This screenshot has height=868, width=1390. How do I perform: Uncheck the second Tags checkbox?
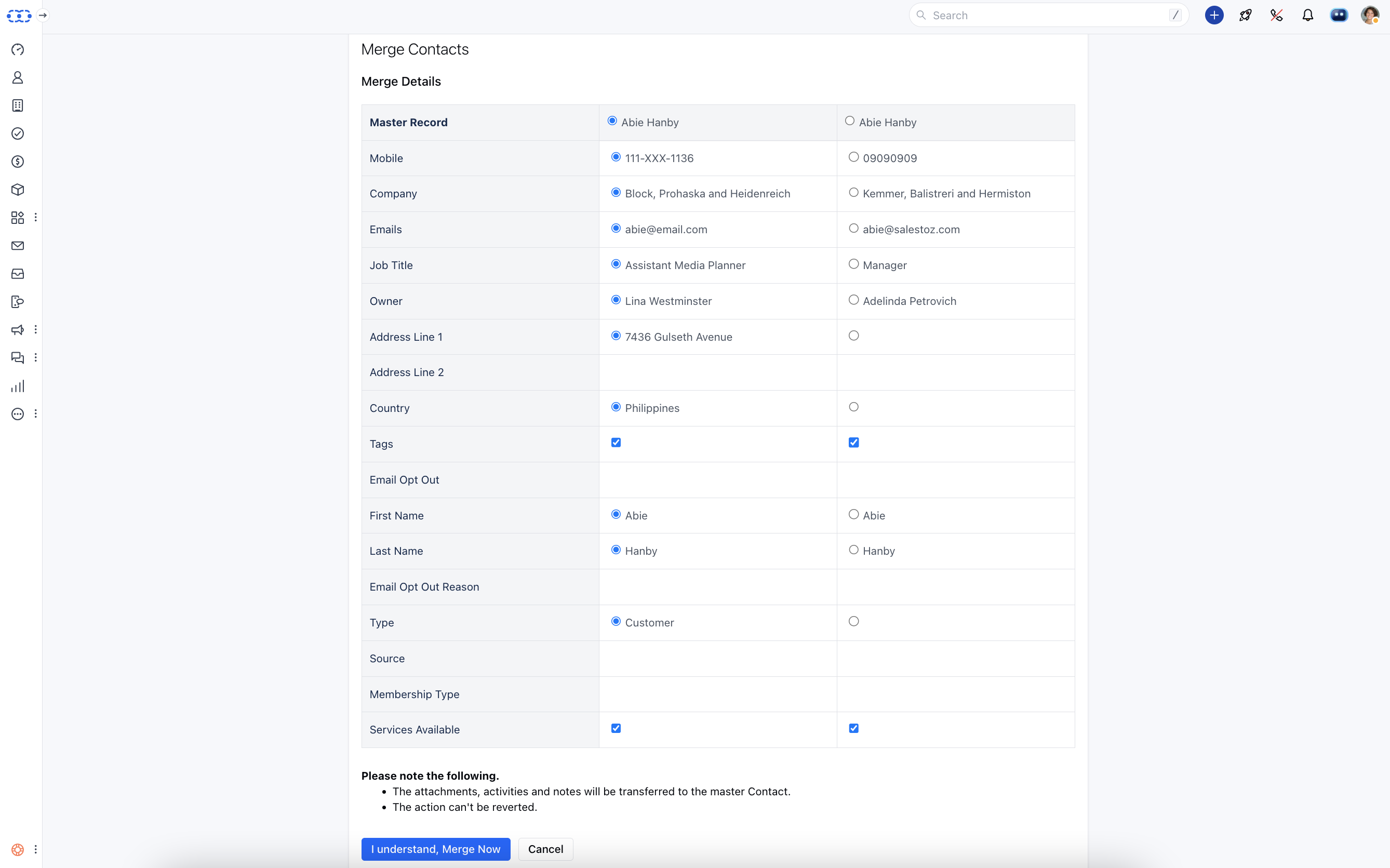(853, 443)
